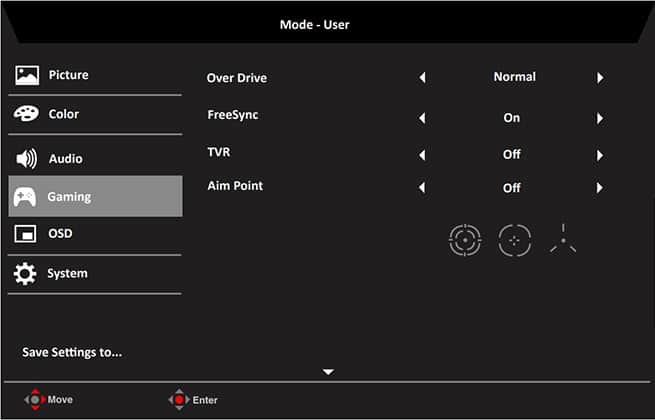Image resolution: width=655 pixels, height=420 pixels.
Task: Toggle FreeSync with its right arrow
Action: click(x=600, y=118)
